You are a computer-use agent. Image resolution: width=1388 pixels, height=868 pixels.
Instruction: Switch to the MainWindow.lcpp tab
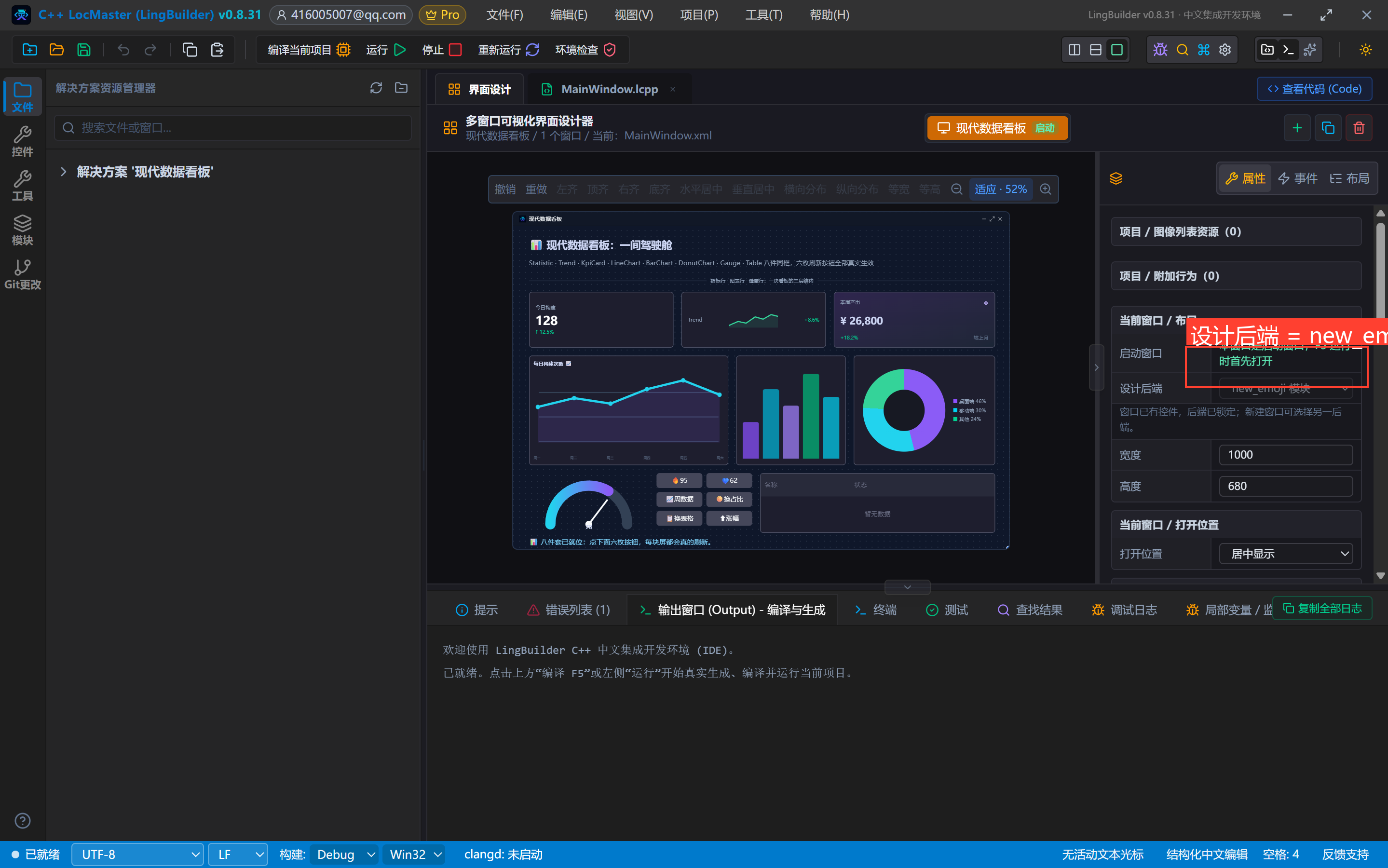click(x=609, y=89)
